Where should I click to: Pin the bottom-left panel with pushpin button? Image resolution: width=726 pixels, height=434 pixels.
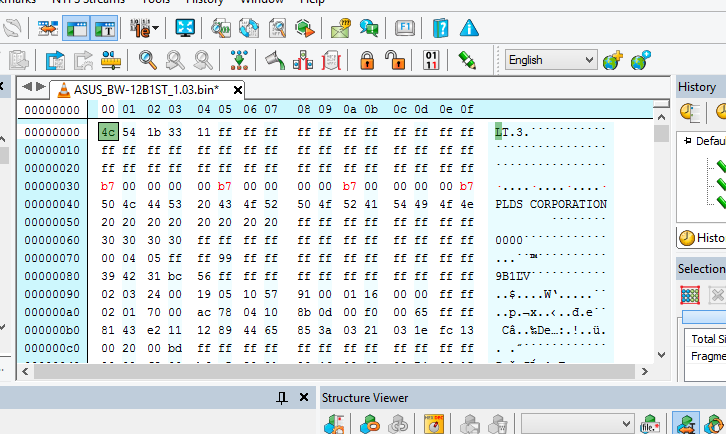pos(282,397)
